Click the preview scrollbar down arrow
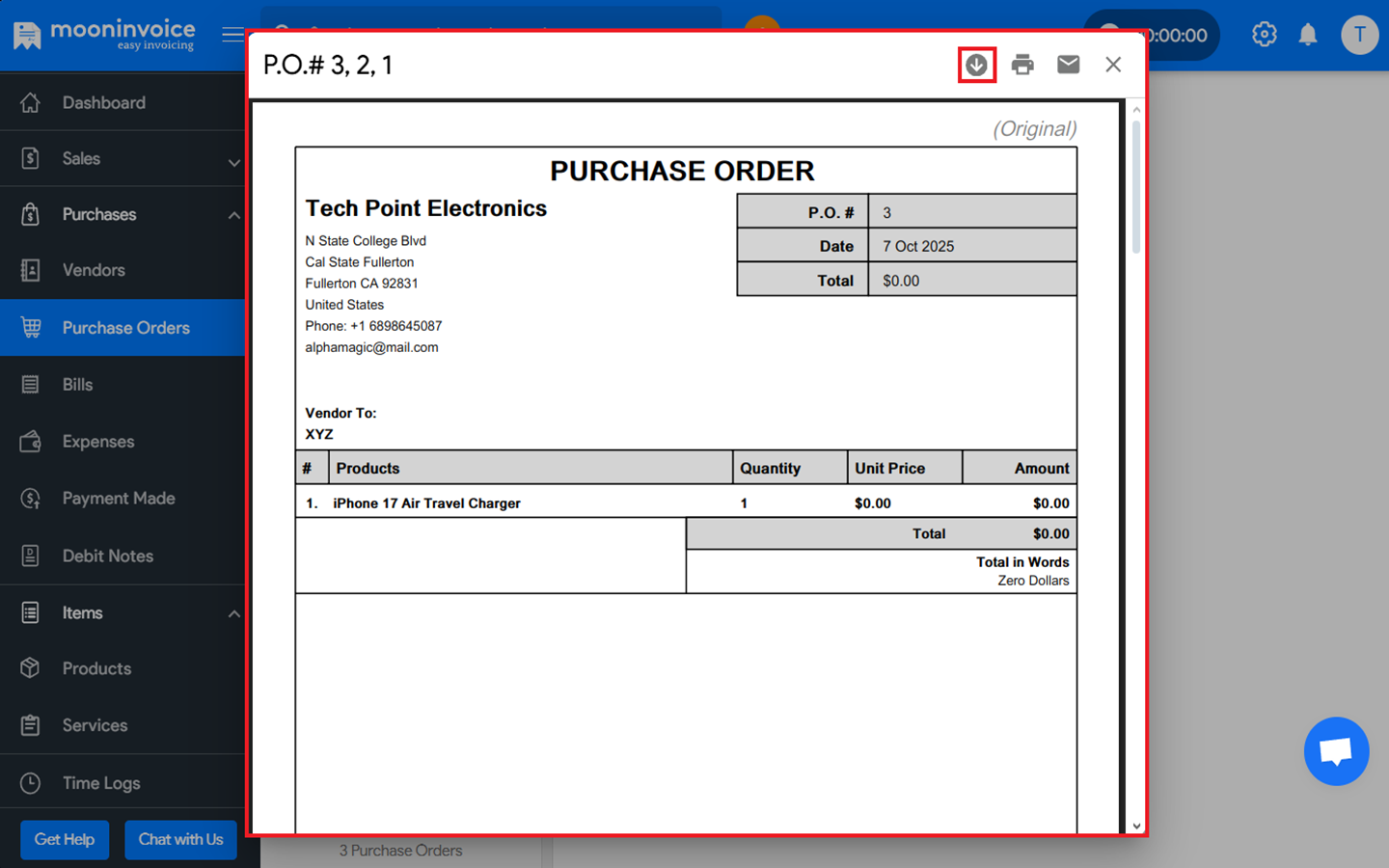1389x868 pixels. tap(1136, 826)
